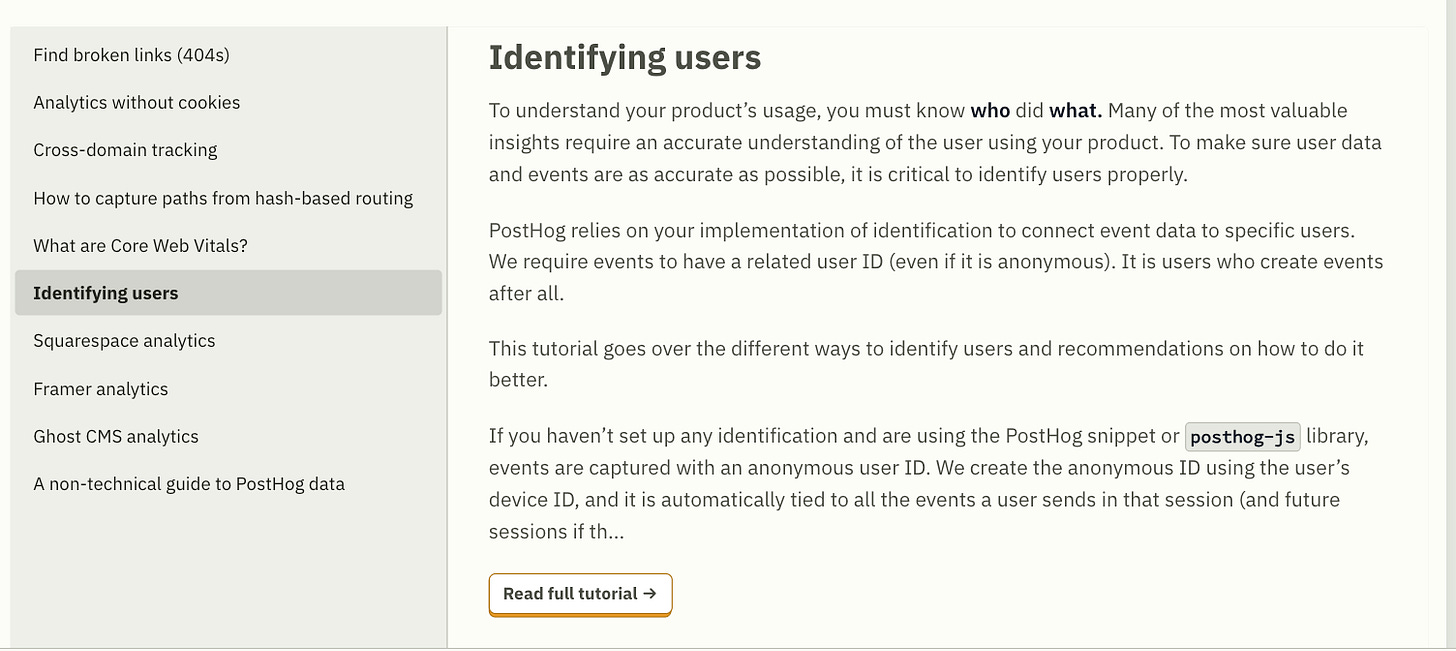Open A non-technical guide to PostHog data
Screen dimensions: 1456x651
click(189, 484)
